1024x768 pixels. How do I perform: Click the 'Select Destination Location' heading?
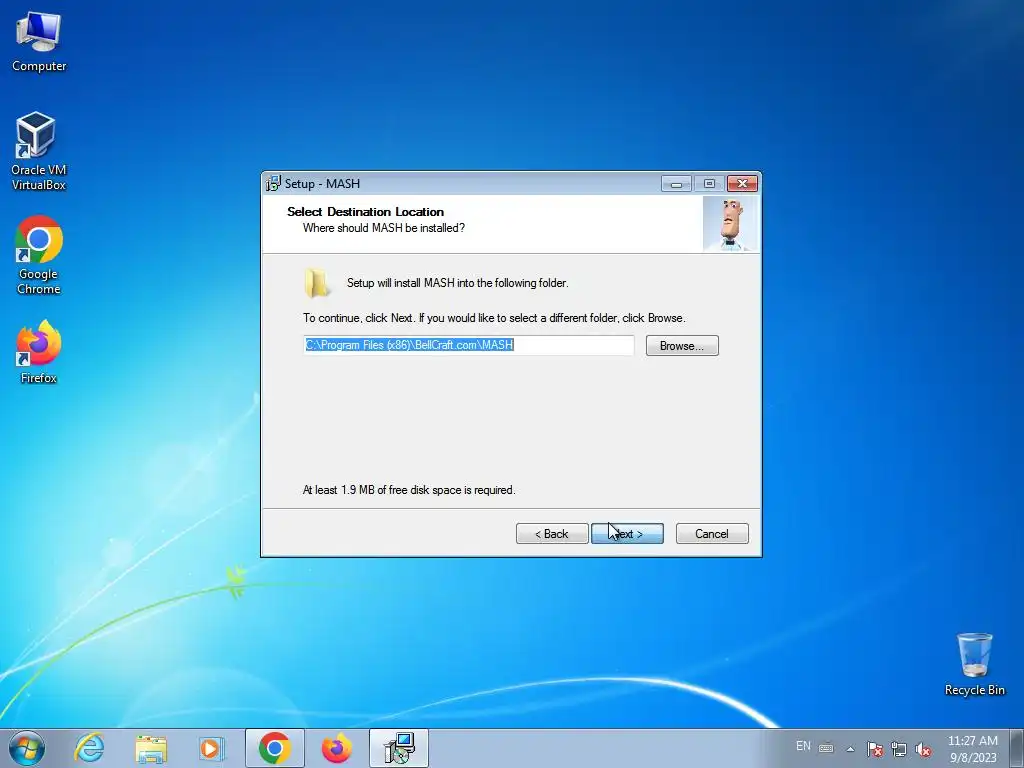[365, 212]
